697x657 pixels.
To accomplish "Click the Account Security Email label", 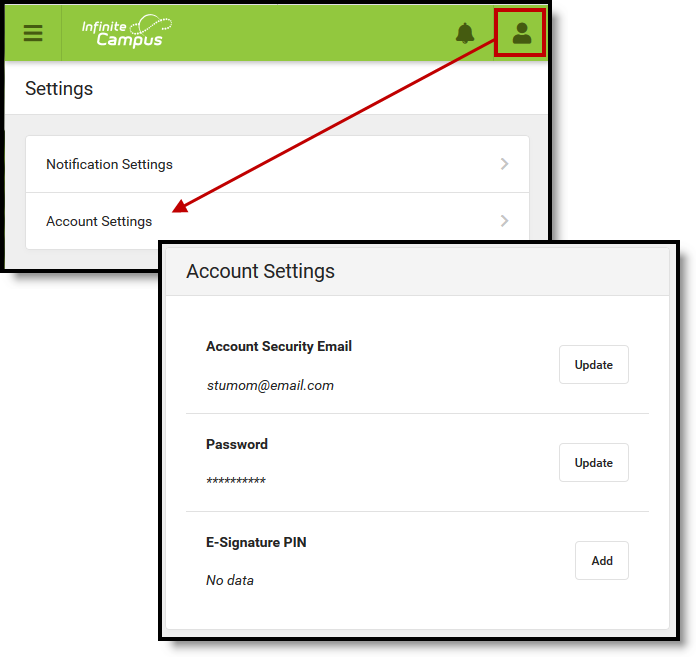I will 279,346.
